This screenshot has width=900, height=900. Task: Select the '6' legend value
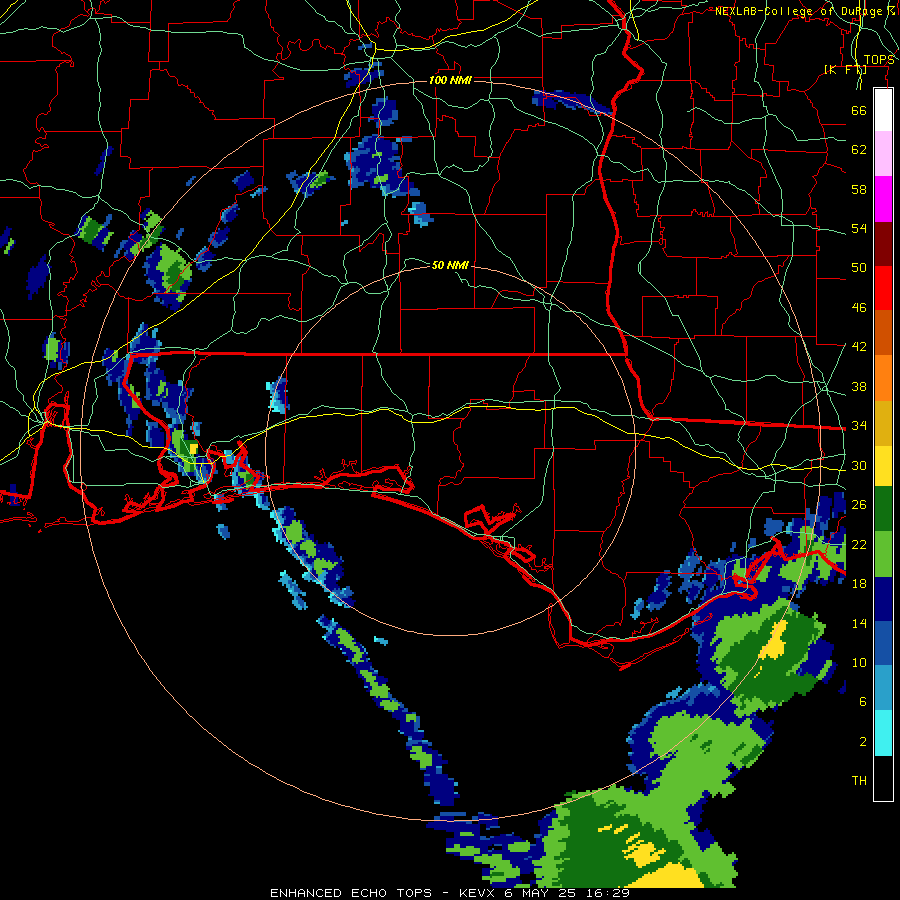[862, 702]
